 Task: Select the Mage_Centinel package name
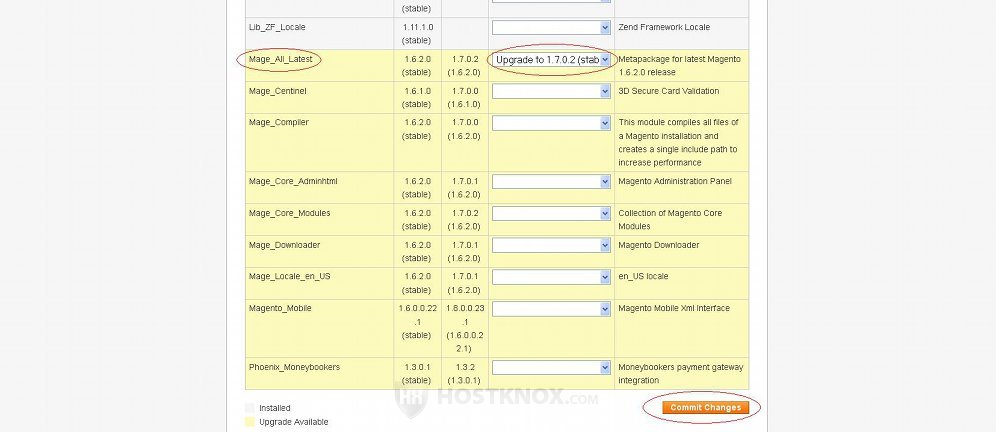coord(278,91)
